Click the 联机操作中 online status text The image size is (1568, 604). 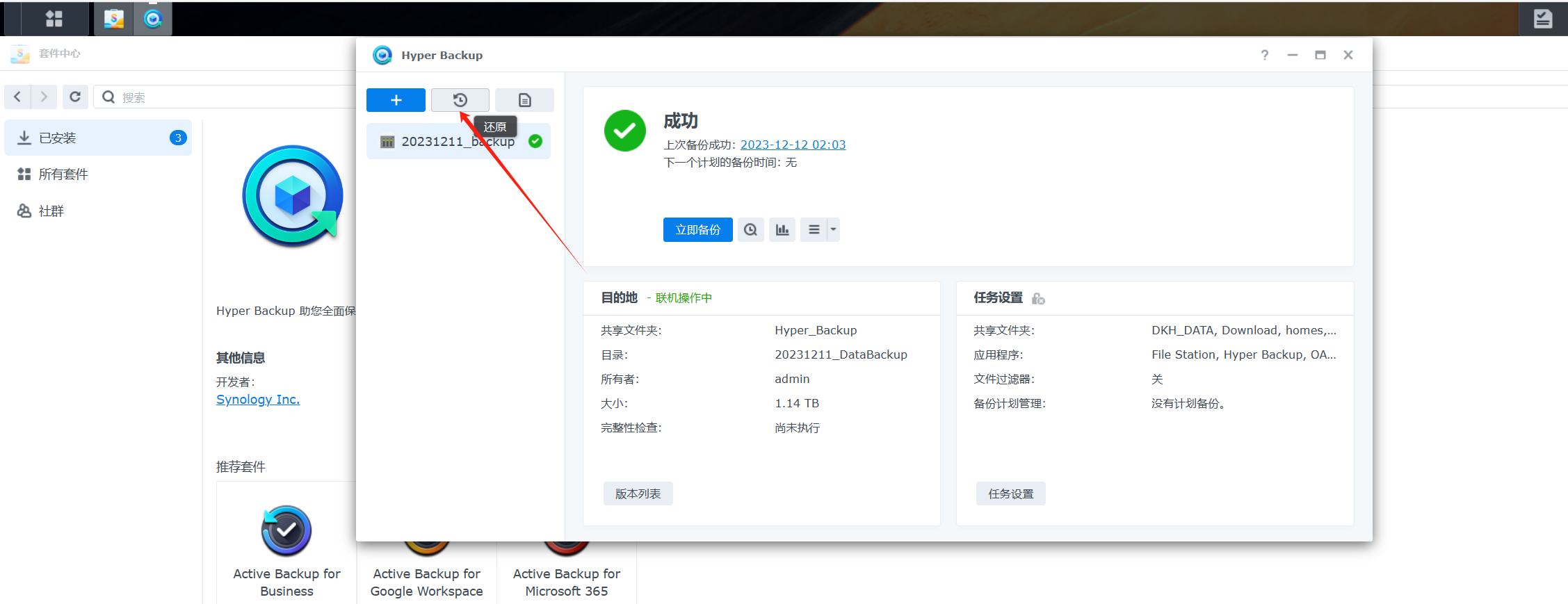[x=684, y=298]
